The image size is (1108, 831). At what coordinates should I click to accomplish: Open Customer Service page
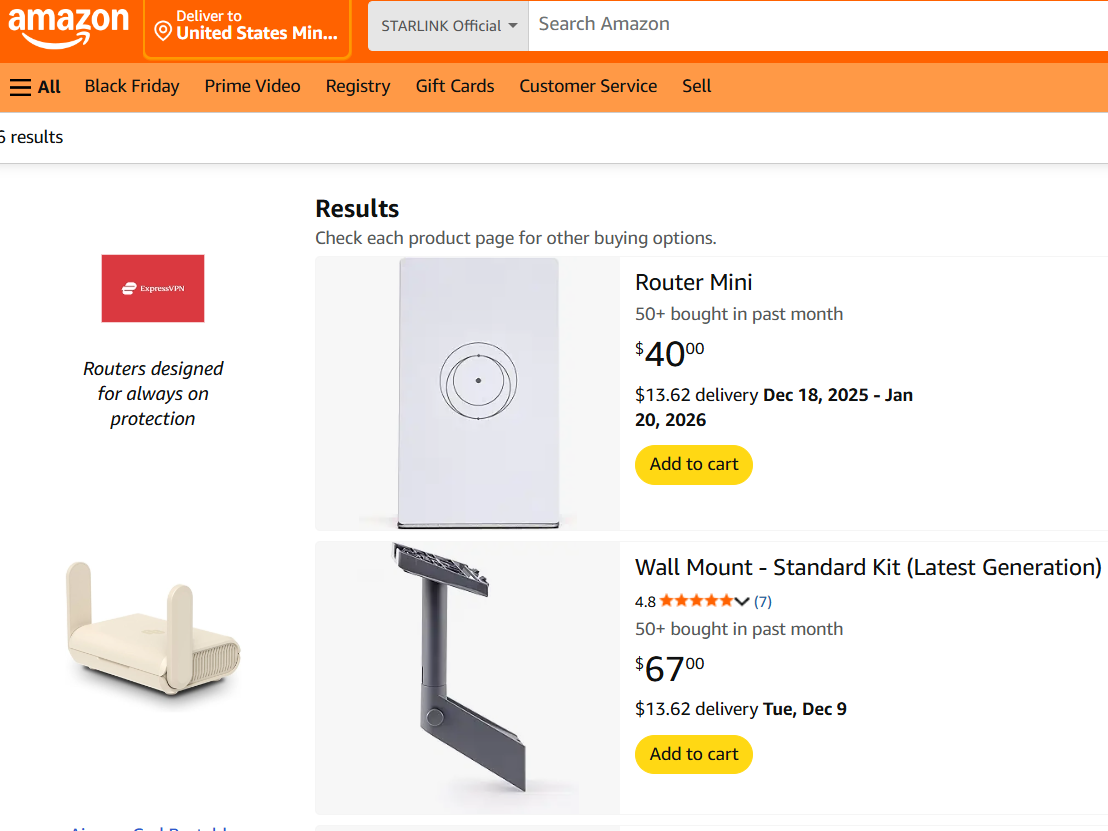(x=588, y=86)
